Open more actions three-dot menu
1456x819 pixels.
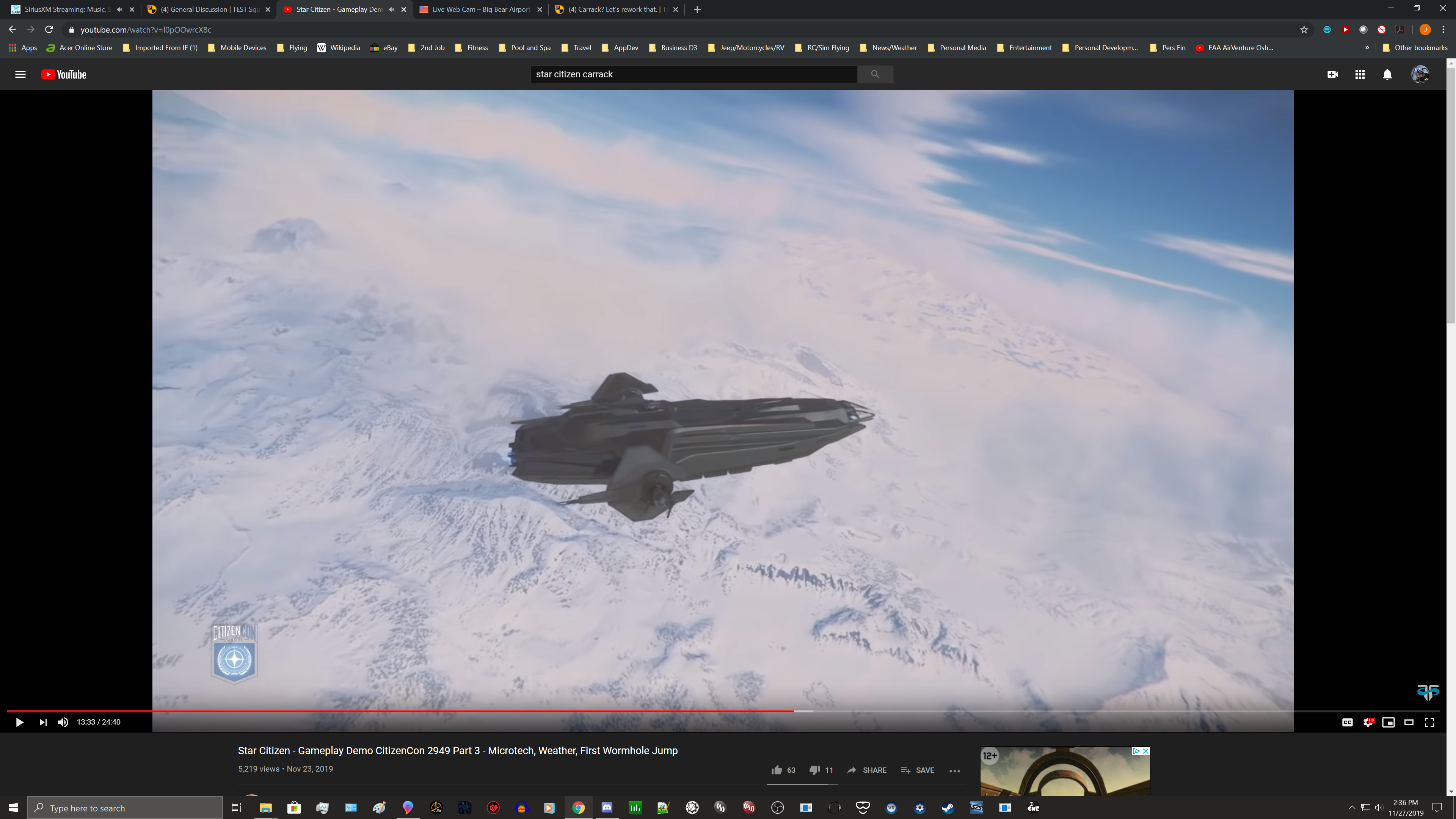coord(955,770)
